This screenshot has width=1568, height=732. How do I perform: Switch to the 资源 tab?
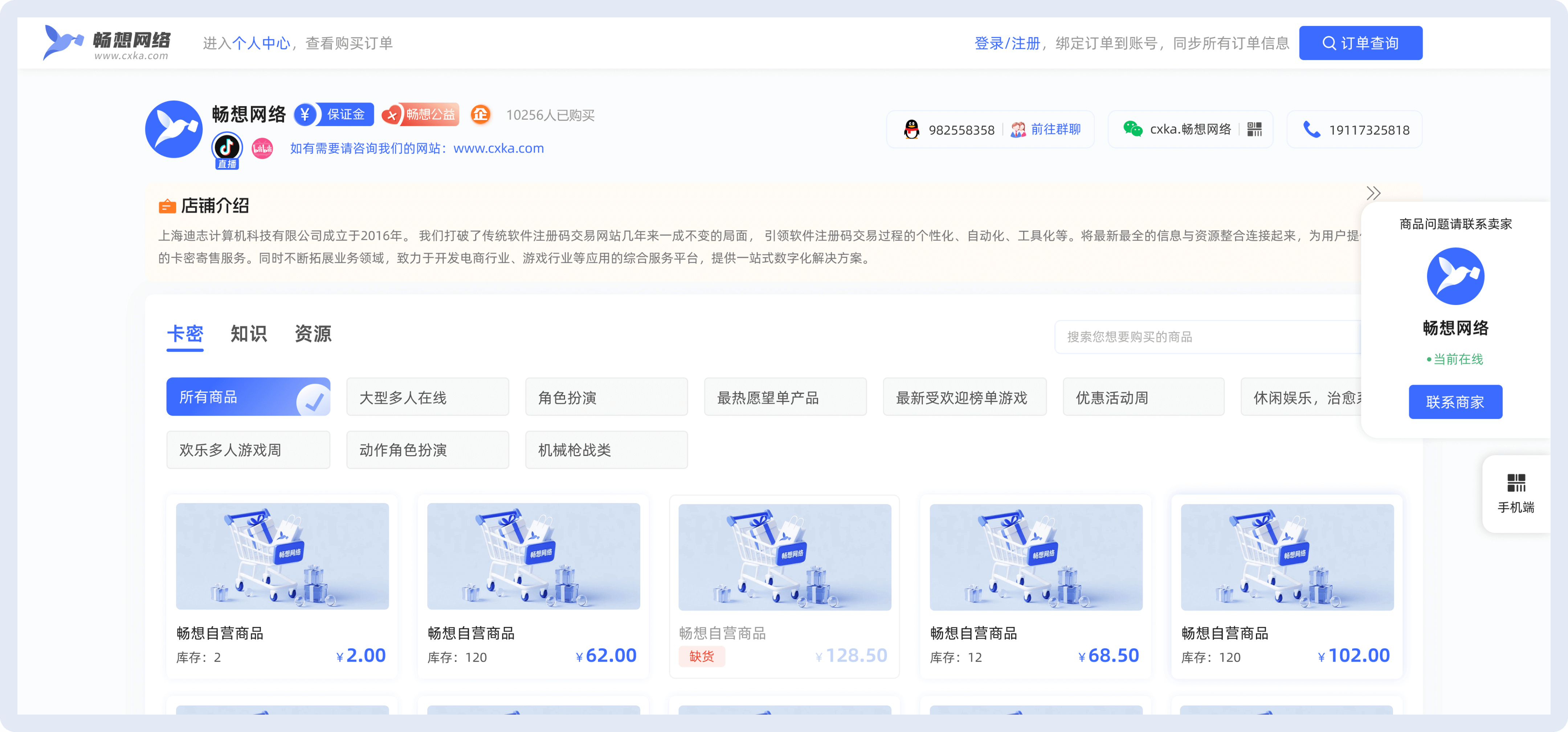coord(313,334)
